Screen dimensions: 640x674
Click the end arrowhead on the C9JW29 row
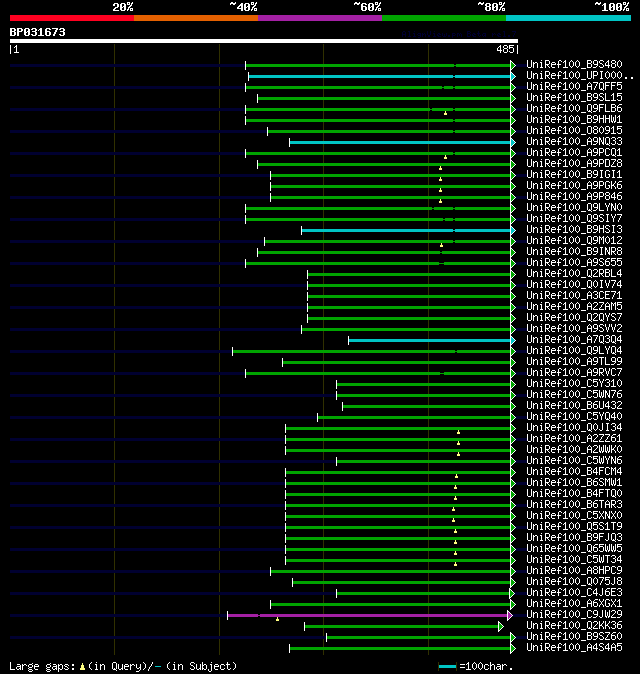[x=510, y=616]
